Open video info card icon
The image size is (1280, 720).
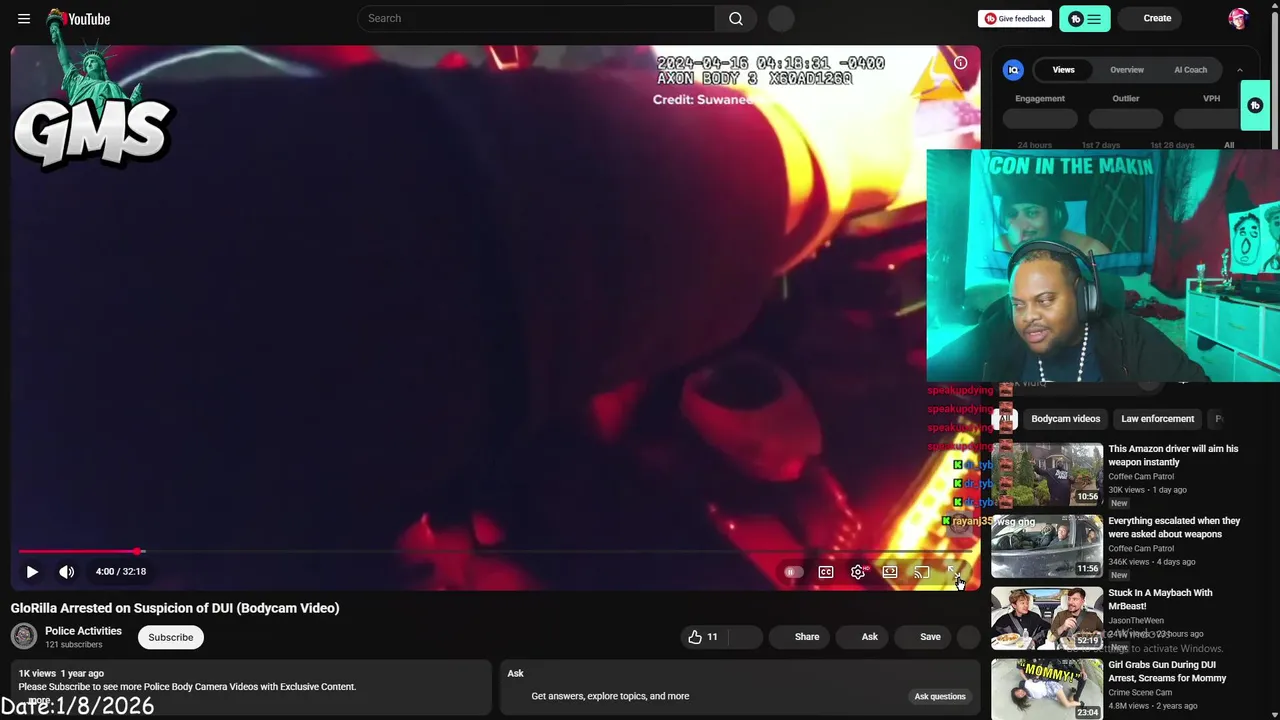pos(960,62)
